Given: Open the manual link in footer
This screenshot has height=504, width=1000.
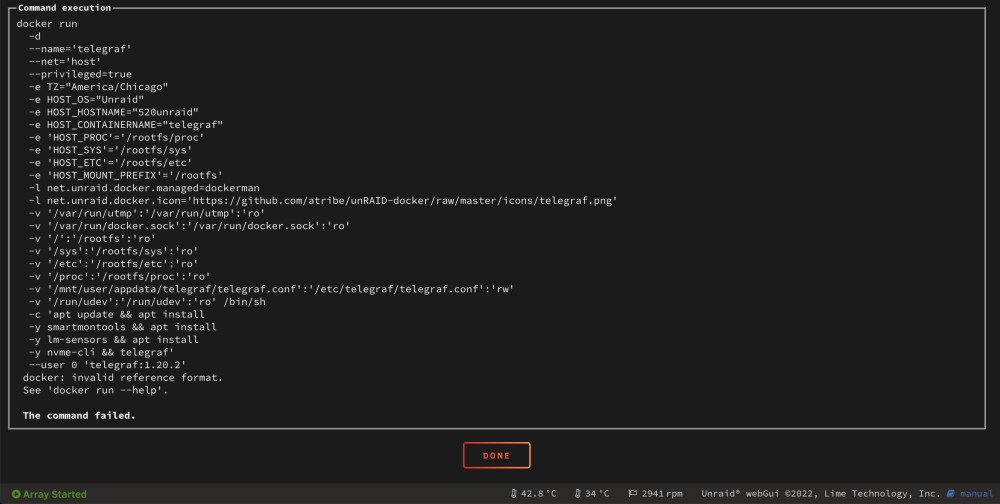Looking at the screenshot, I should tap(976, 494).
